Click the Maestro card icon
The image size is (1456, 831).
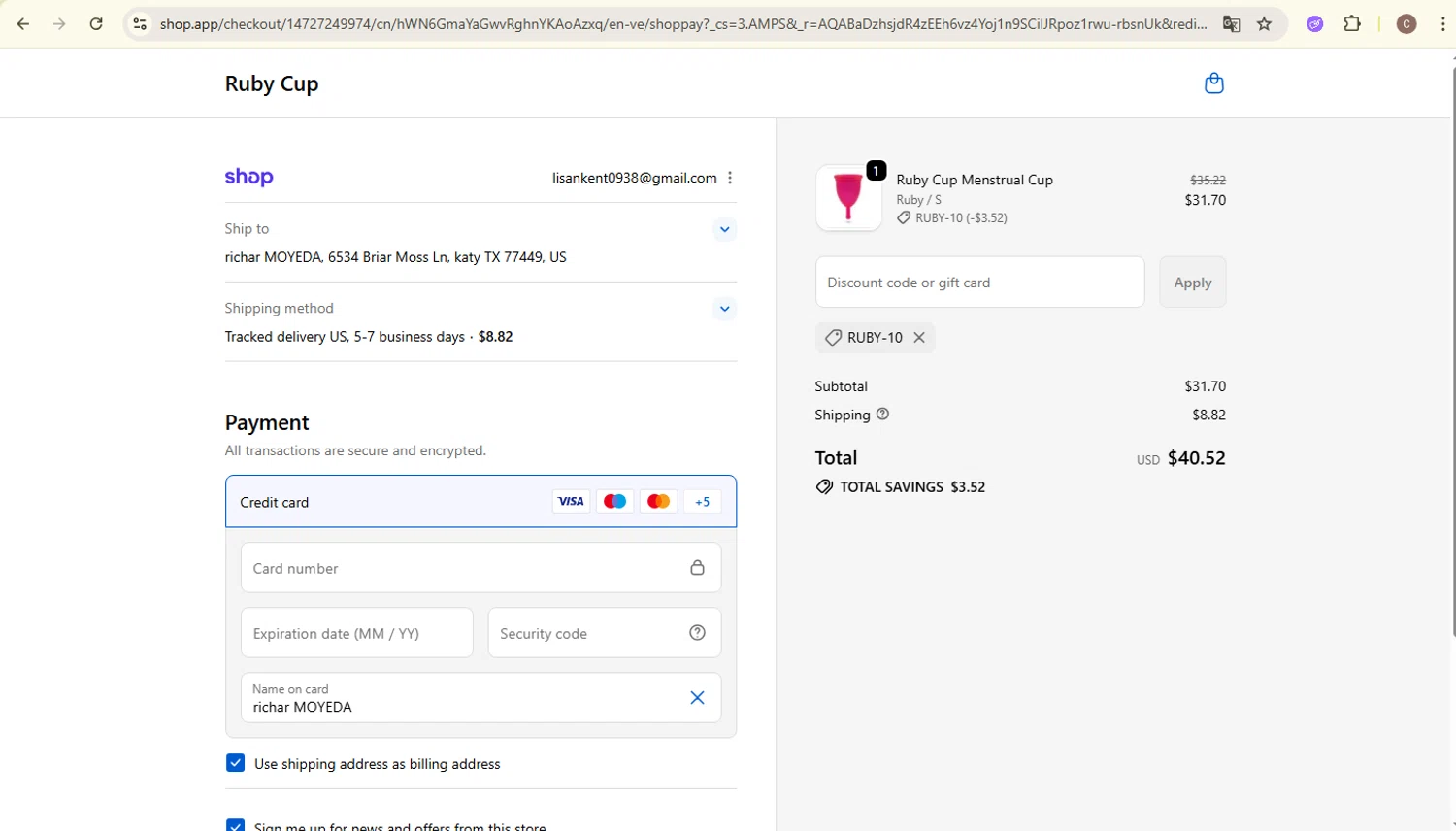click(614, 502)
